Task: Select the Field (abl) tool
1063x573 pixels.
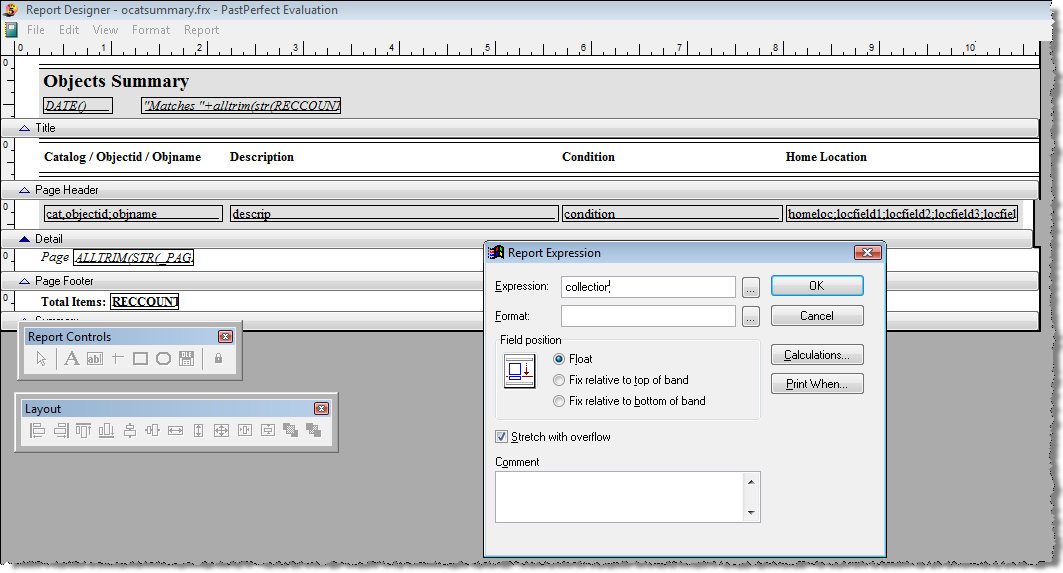Action: pos(95,359)
